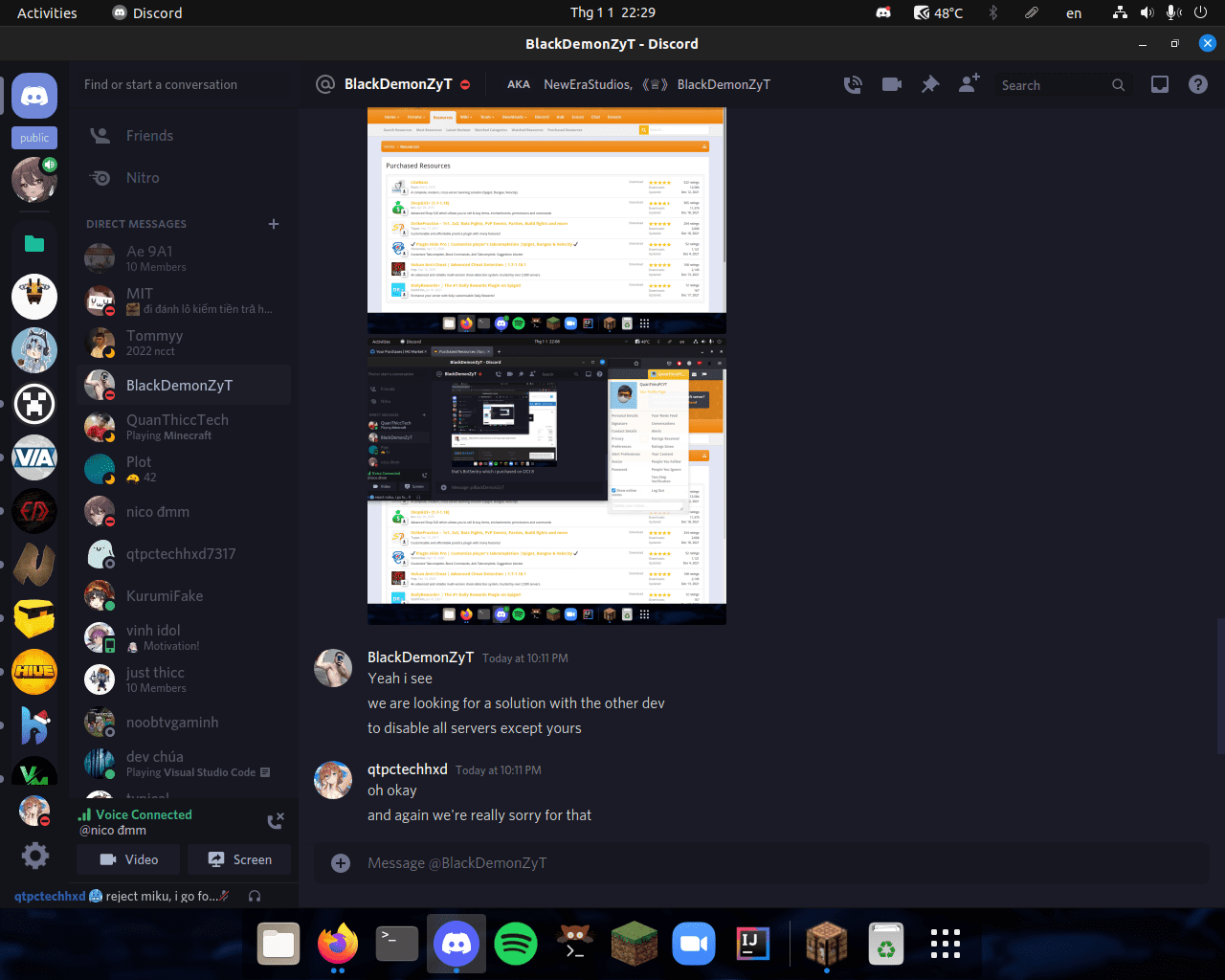The height and width of the screenshot is (980, 1225).
Task: Open the teal folder server icon
Action: point(34,243)
